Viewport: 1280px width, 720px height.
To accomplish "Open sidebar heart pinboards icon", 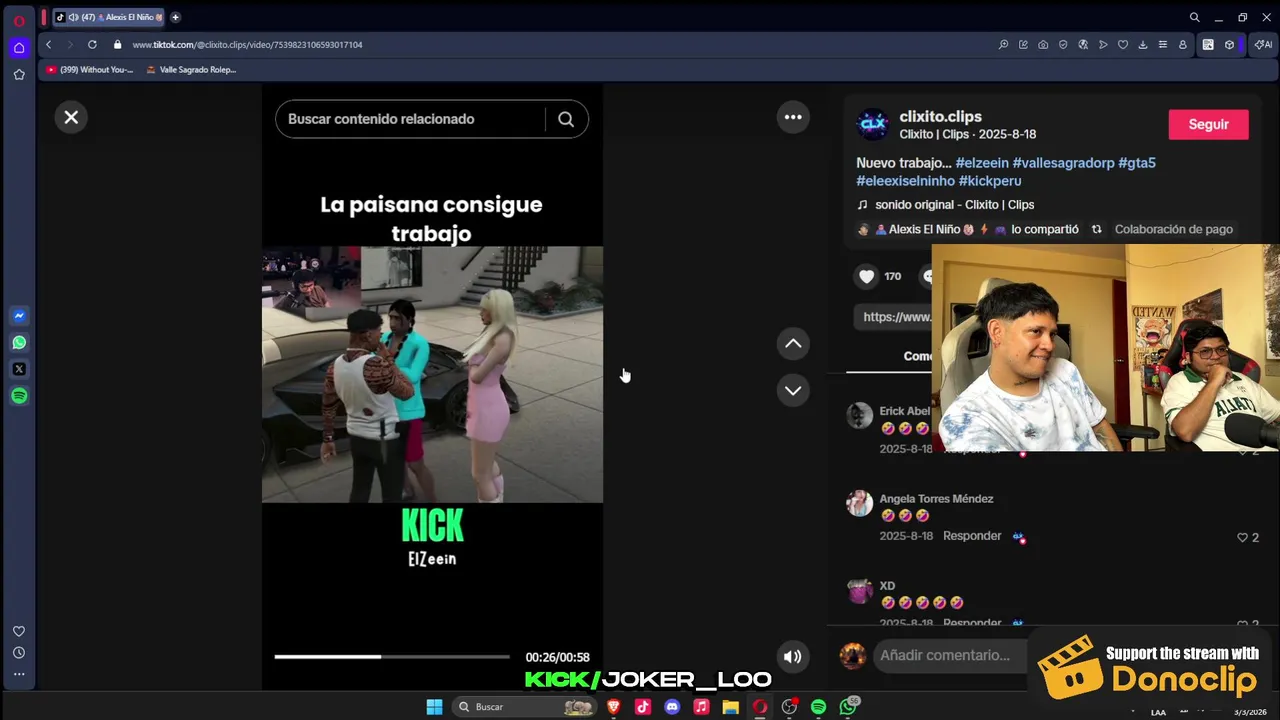I will [19, 631].
